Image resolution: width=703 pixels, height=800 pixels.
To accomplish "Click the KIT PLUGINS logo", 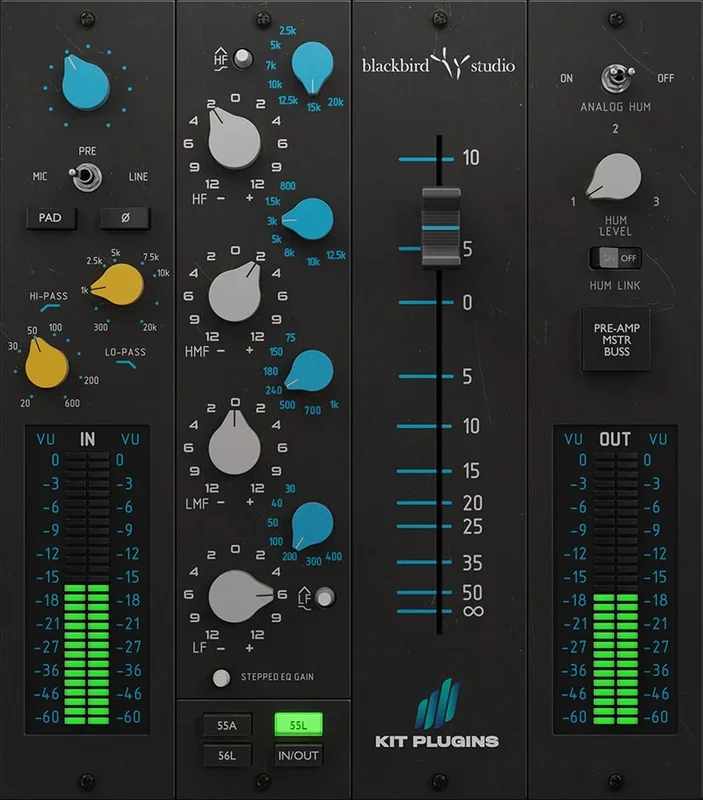I will click(437, 715).
